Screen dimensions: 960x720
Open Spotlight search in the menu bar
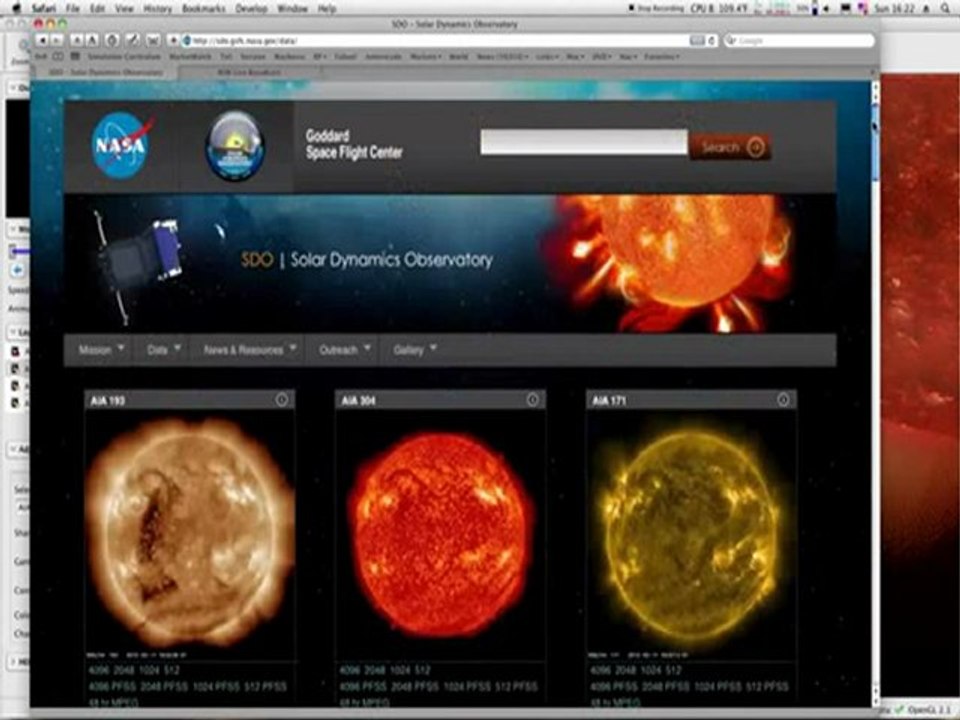pos(947,8)
